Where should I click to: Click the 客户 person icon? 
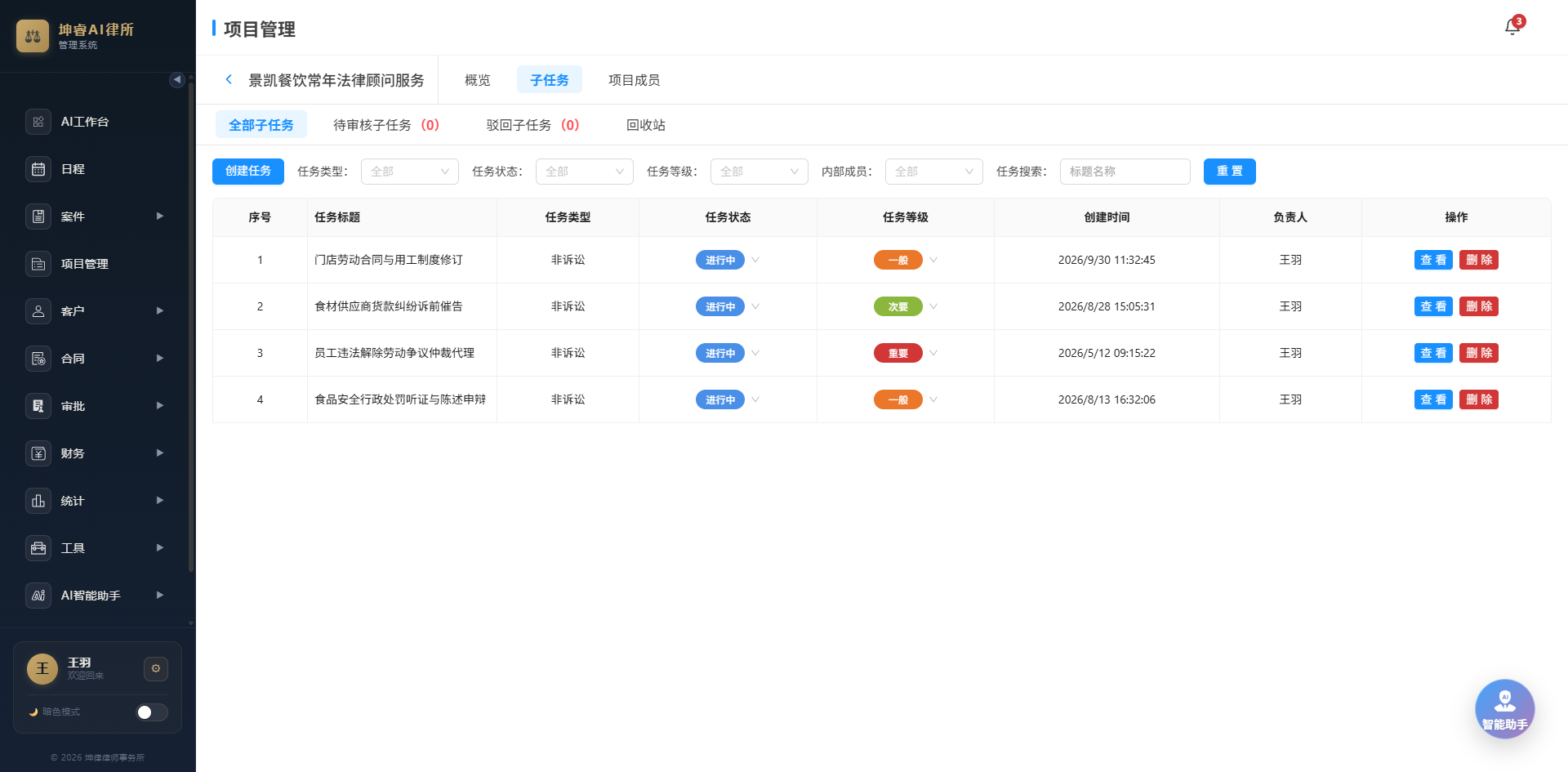pos(38,311)
